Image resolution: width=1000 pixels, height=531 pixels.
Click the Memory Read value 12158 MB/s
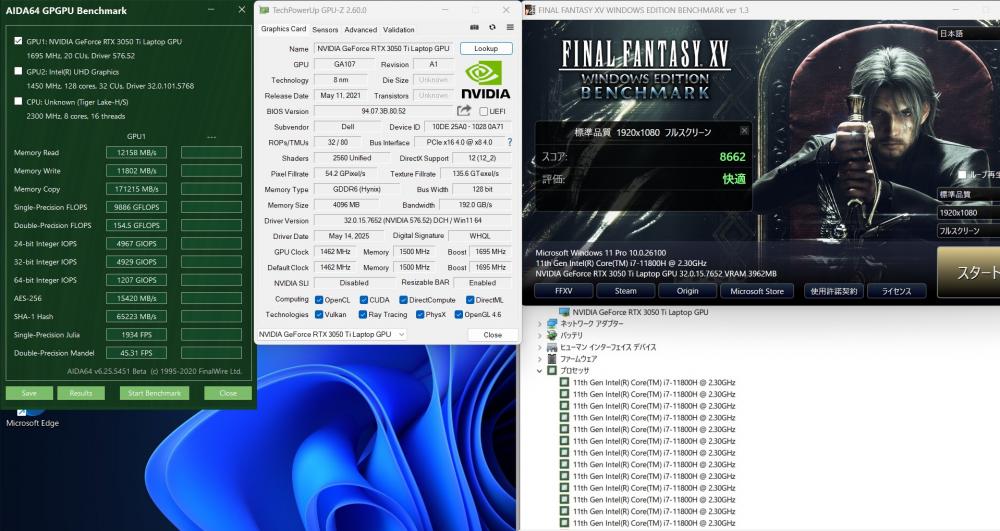tap(136, 152)
